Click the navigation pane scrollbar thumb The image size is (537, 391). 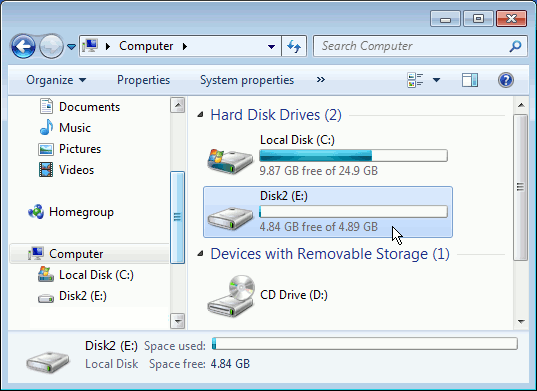tap(177, 217)
